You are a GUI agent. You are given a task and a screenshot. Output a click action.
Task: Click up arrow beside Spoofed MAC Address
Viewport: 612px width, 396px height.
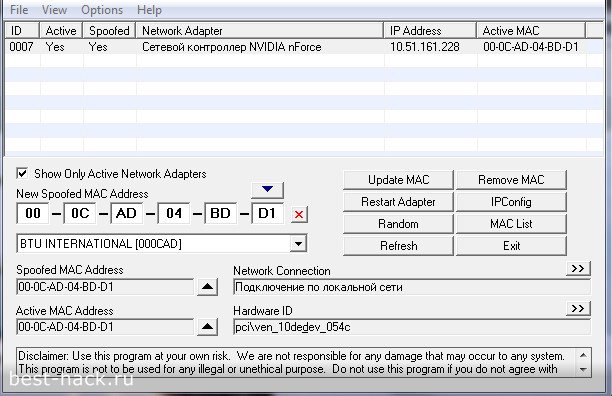[207, 287]
